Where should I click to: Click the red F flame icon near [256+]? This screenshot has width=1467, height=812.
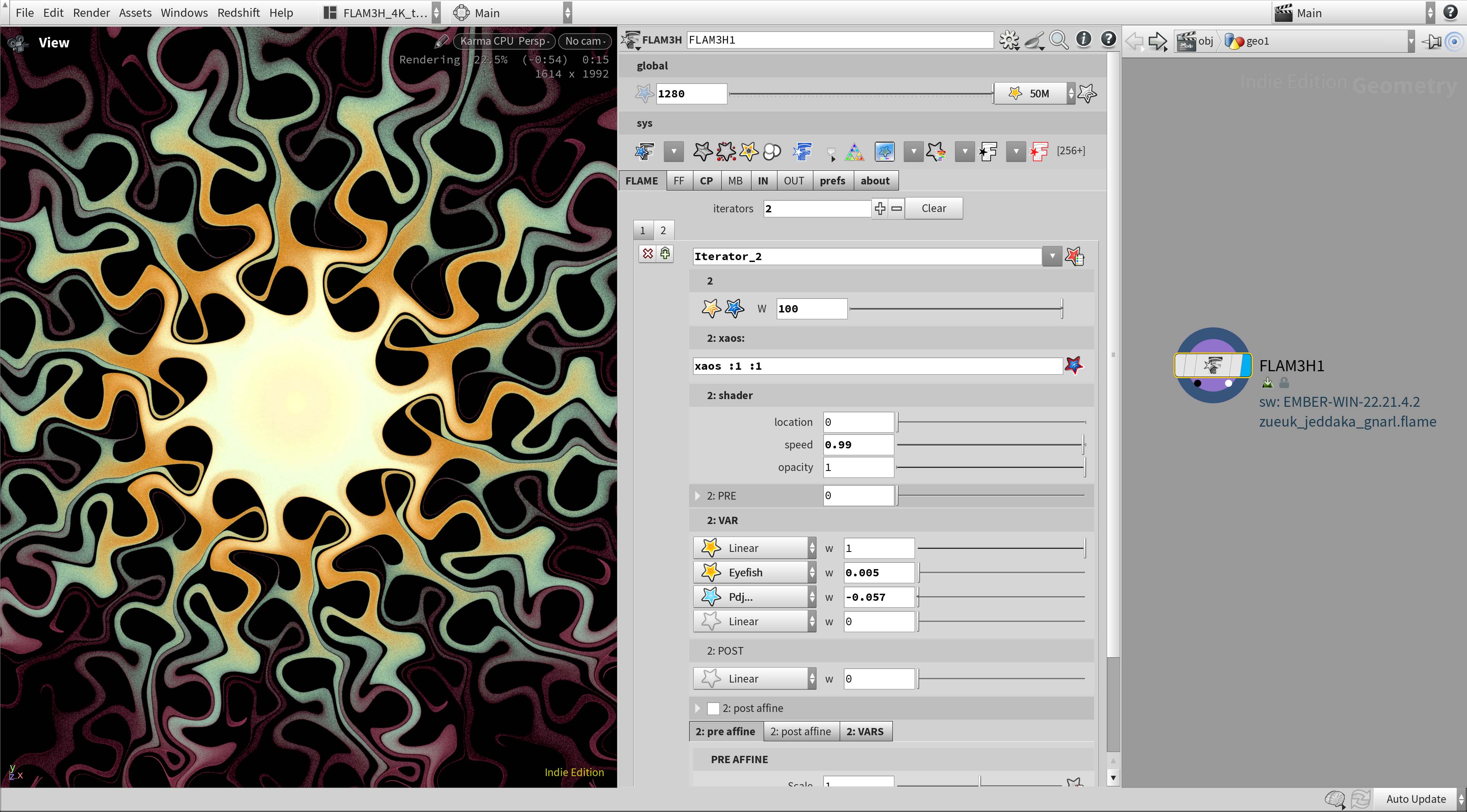[x=1039, y=152]
